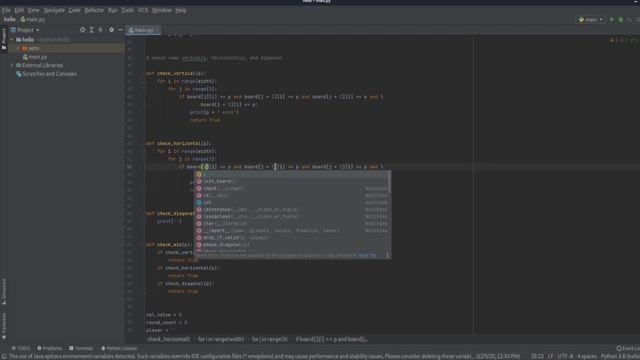640x360 pixels.
Task: Choose int from completion list
Action: 293,202
